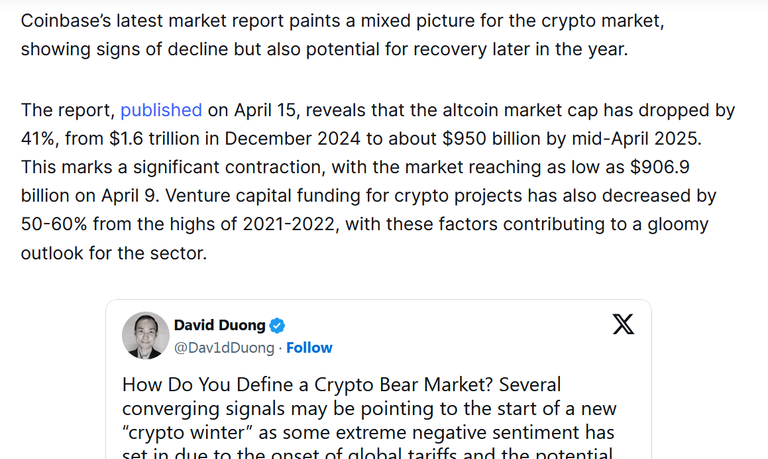The image size is (768, 459).
Task: Click the '$1.6 trillion' figure in the article
Action: click(x=154, y=139)
